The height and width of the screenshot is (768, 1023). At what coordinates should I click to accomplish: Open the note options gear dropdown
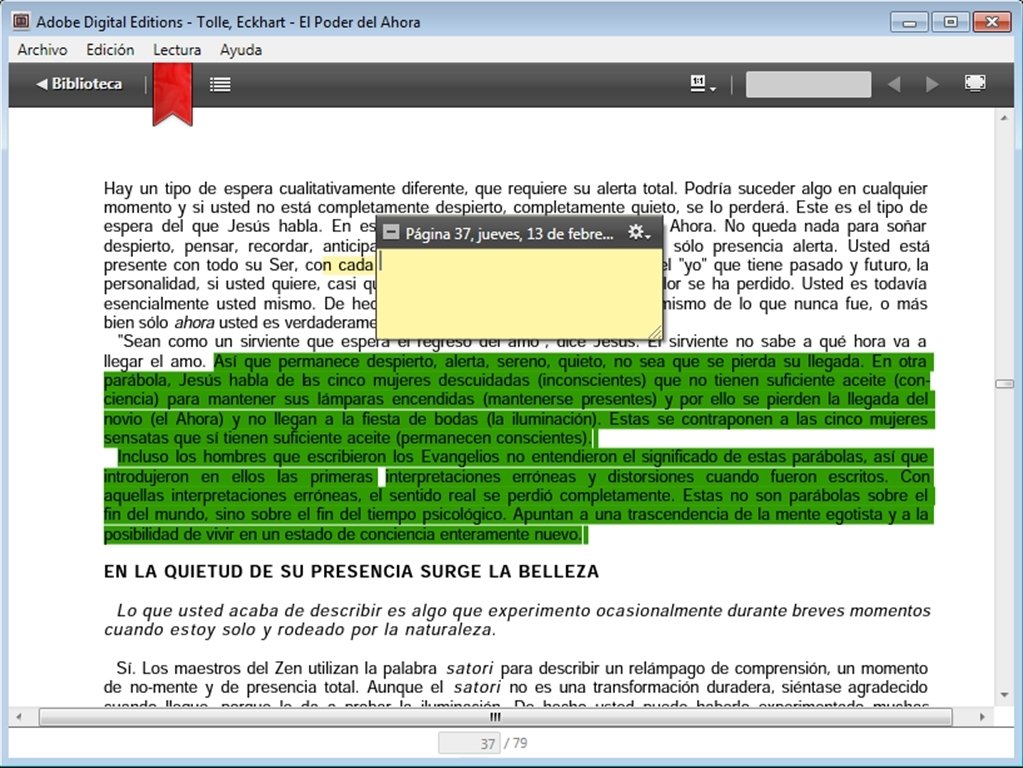click(639, 232)
